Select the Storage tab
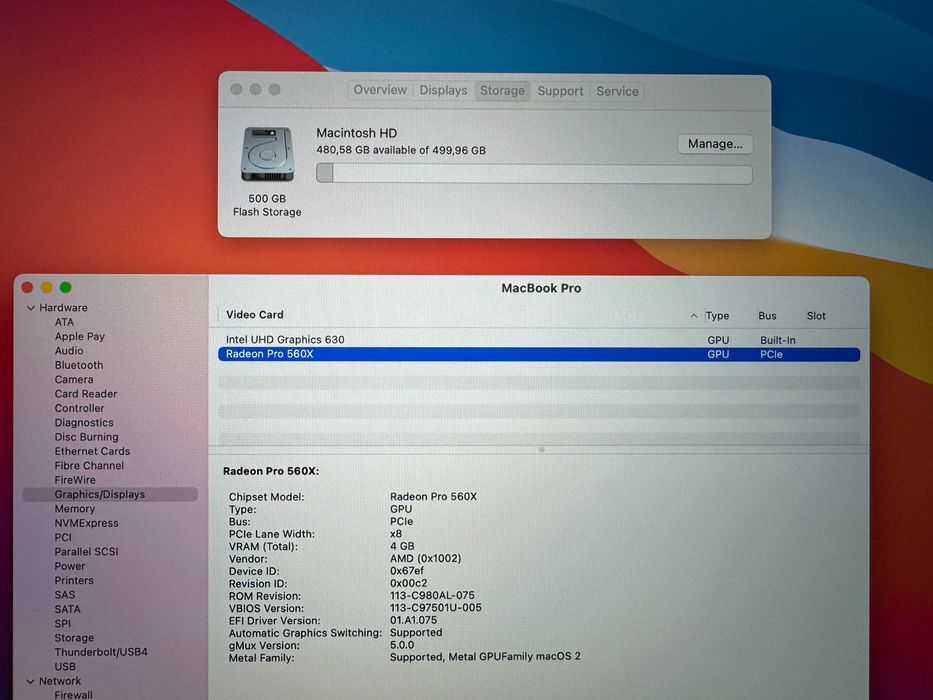 (502, 90)
